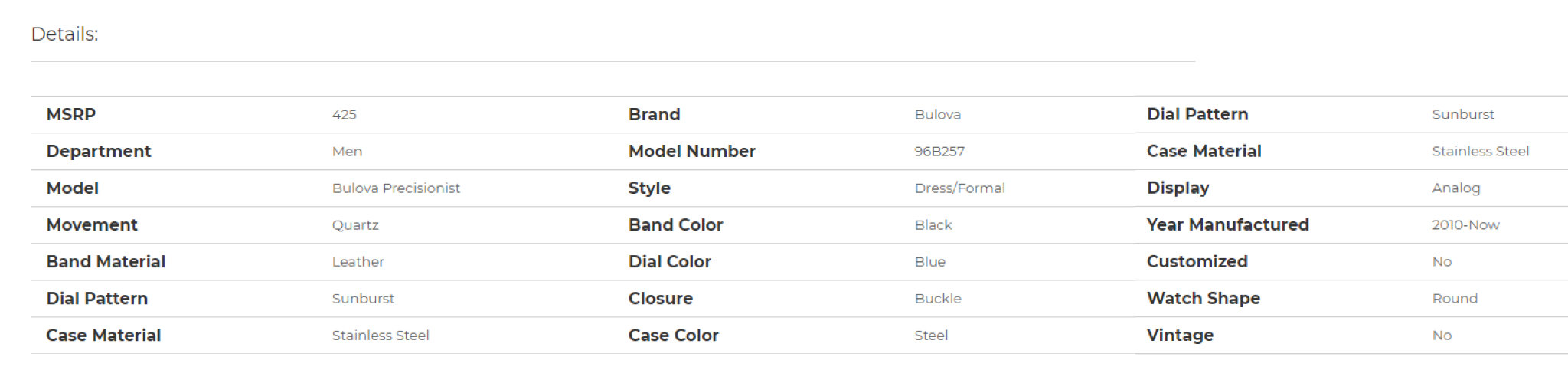Click the Band Color value Black
Image resolution: width=1568 pixels, height=383 pixels.
[933, 225]
